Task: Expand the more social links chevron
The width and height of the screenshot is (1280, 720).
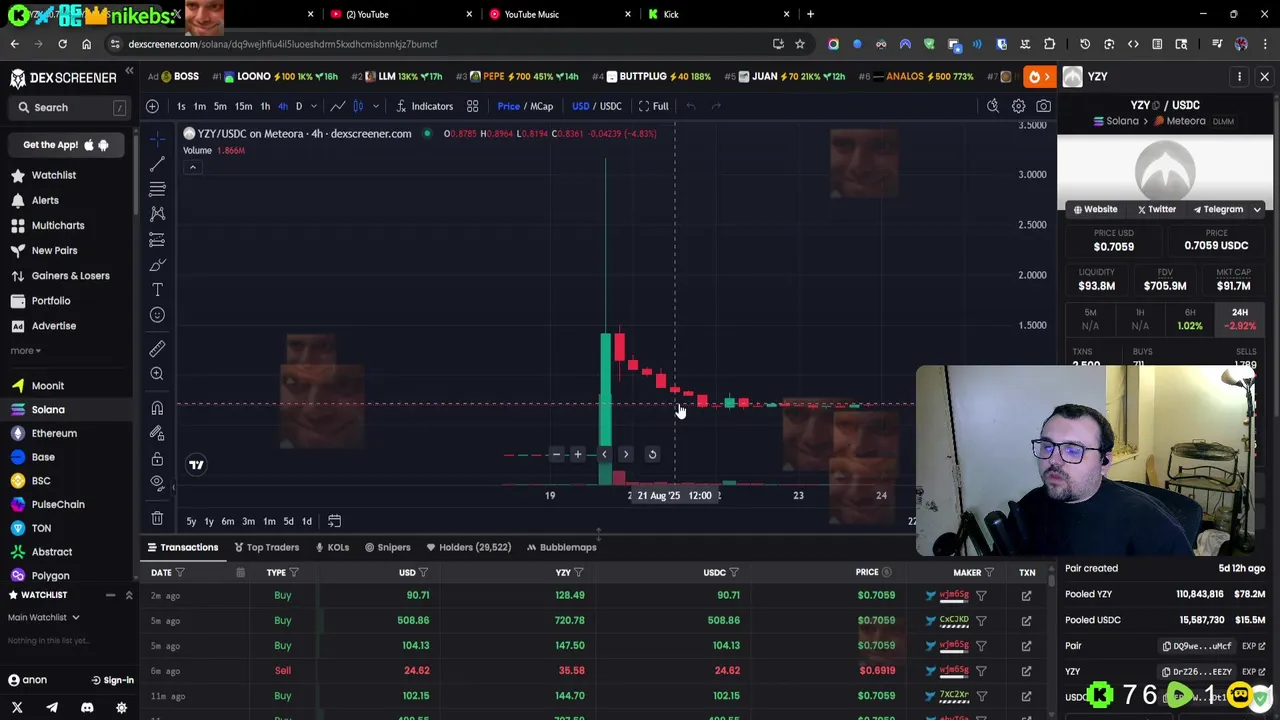Action: click(x=1257, y=209)
